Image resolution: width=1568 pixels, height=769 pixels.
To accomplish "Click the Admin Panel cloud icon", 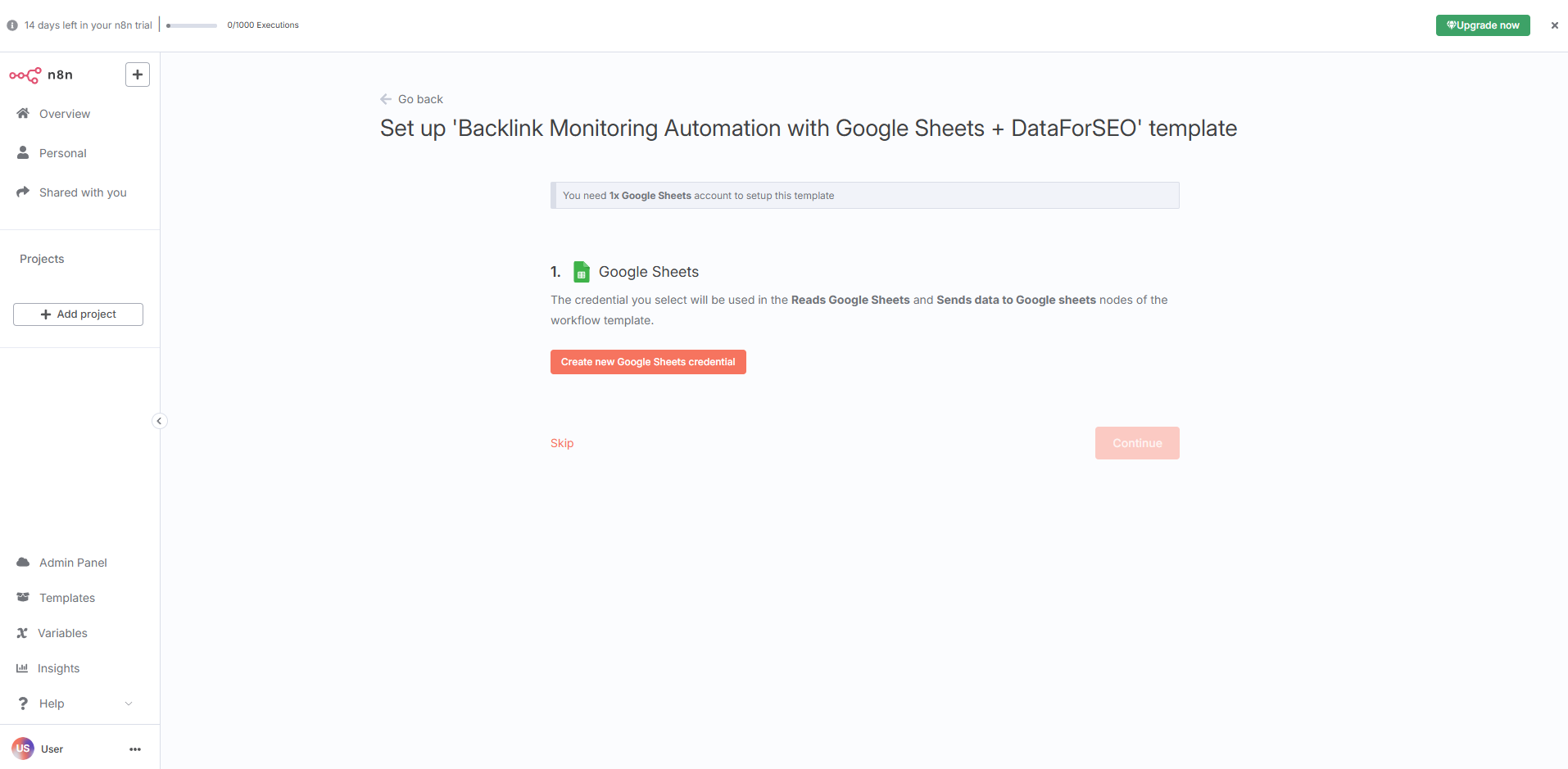I will (23, 562).
